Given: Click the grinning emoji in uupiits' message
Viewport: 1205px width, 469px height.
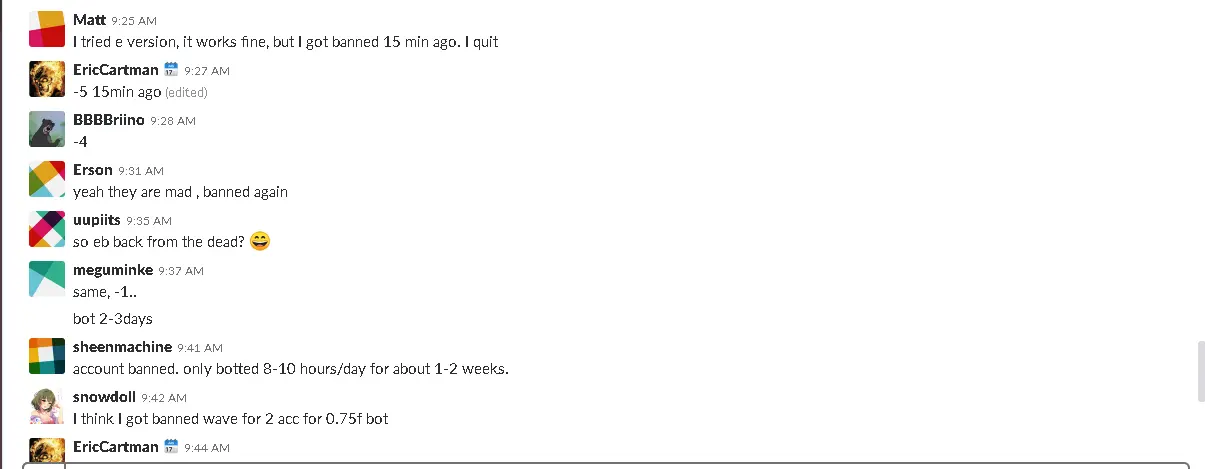Looking at the screenshot, I should 260,241.
